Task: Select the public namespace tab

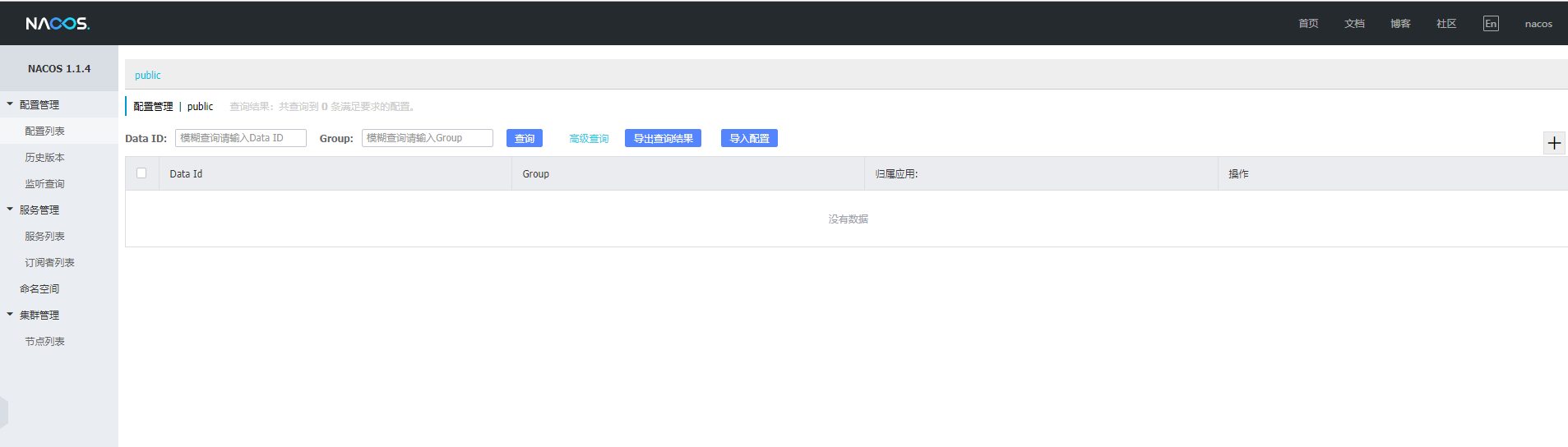Action: click(x=148, y=76)
